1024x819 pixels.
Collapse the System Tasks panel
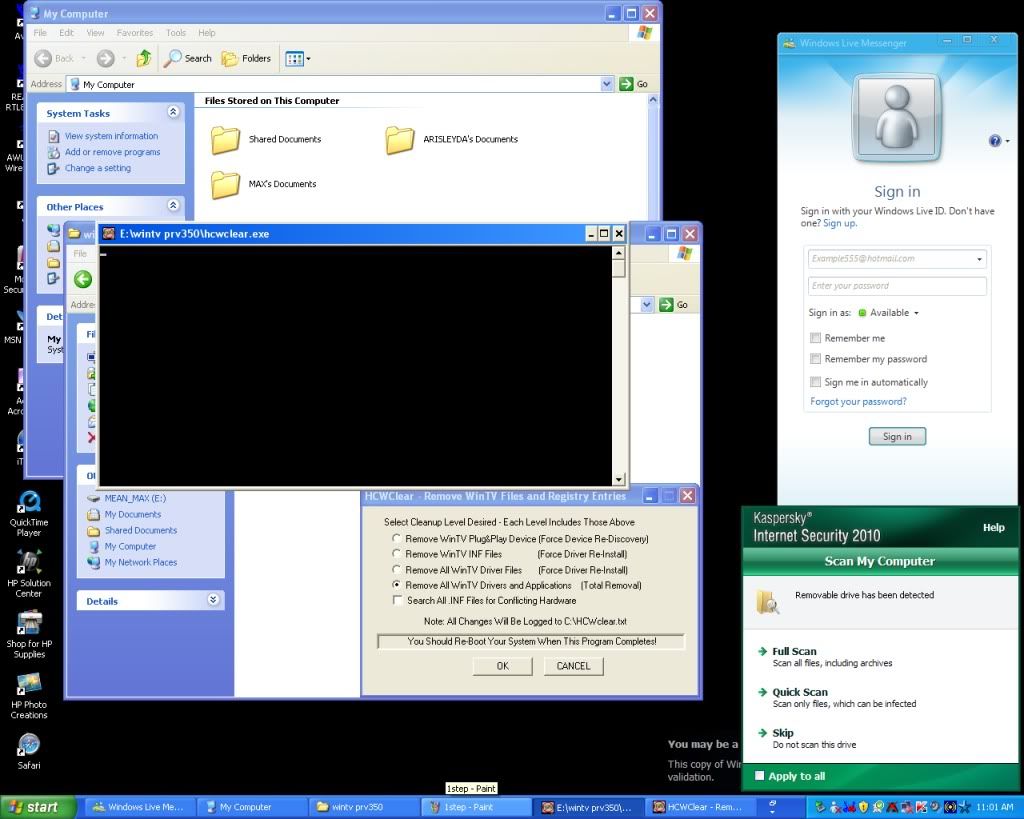pyautogui.click(x=173, y=112)
